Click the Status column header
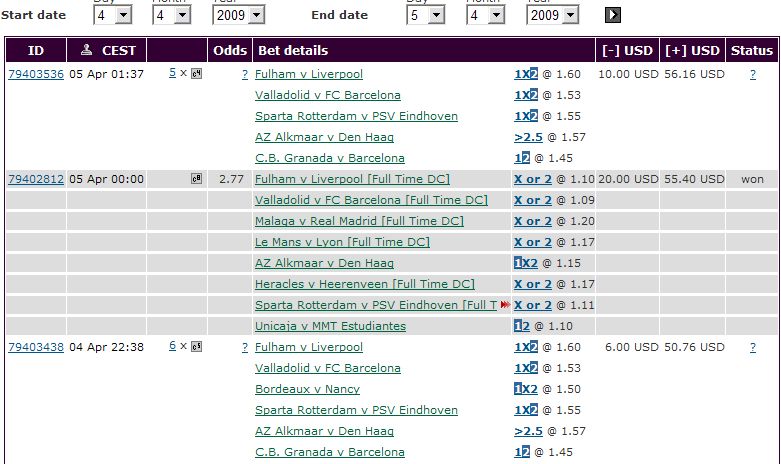This screenshot has width=781, height=464. pyautogui.click(x=752, y=50)
